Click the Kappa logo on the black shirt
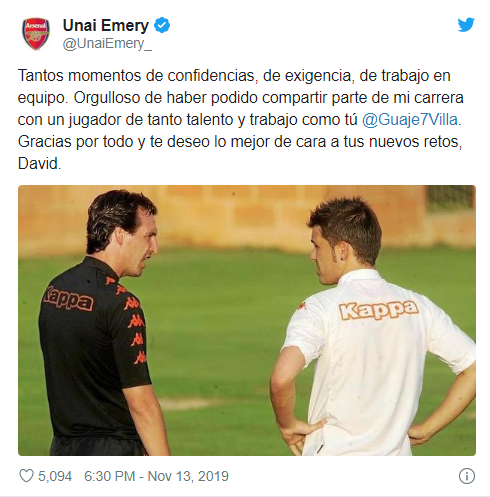This screenshot has width=490, height=497. click(68, 299)
